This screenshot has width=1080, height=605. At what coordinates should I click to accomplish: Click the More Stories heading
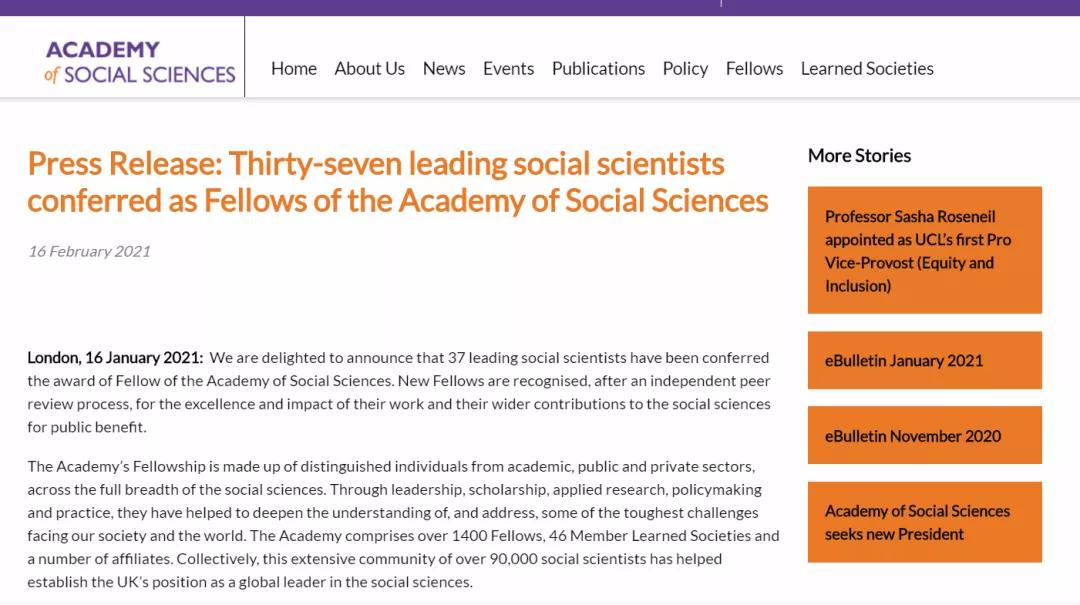pos(859,155)
